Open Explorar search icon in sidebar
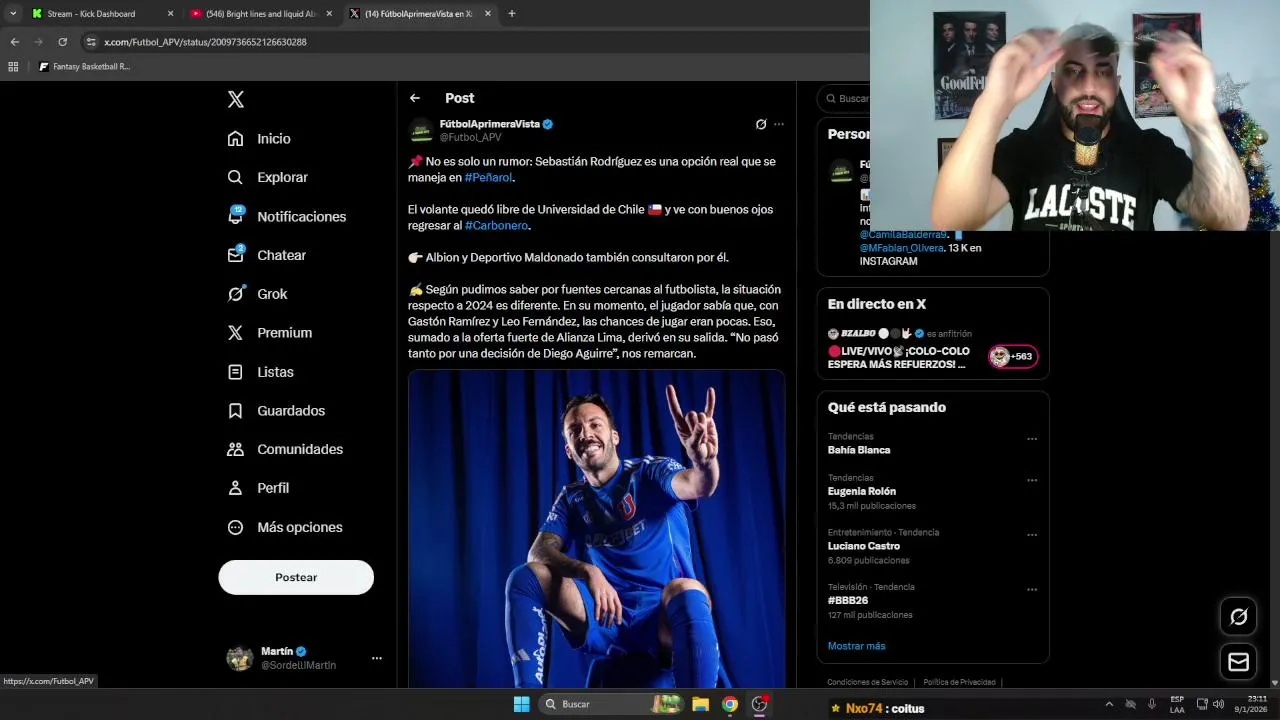The height and width of the screenshot is (720, 1280). pos(235,177)
